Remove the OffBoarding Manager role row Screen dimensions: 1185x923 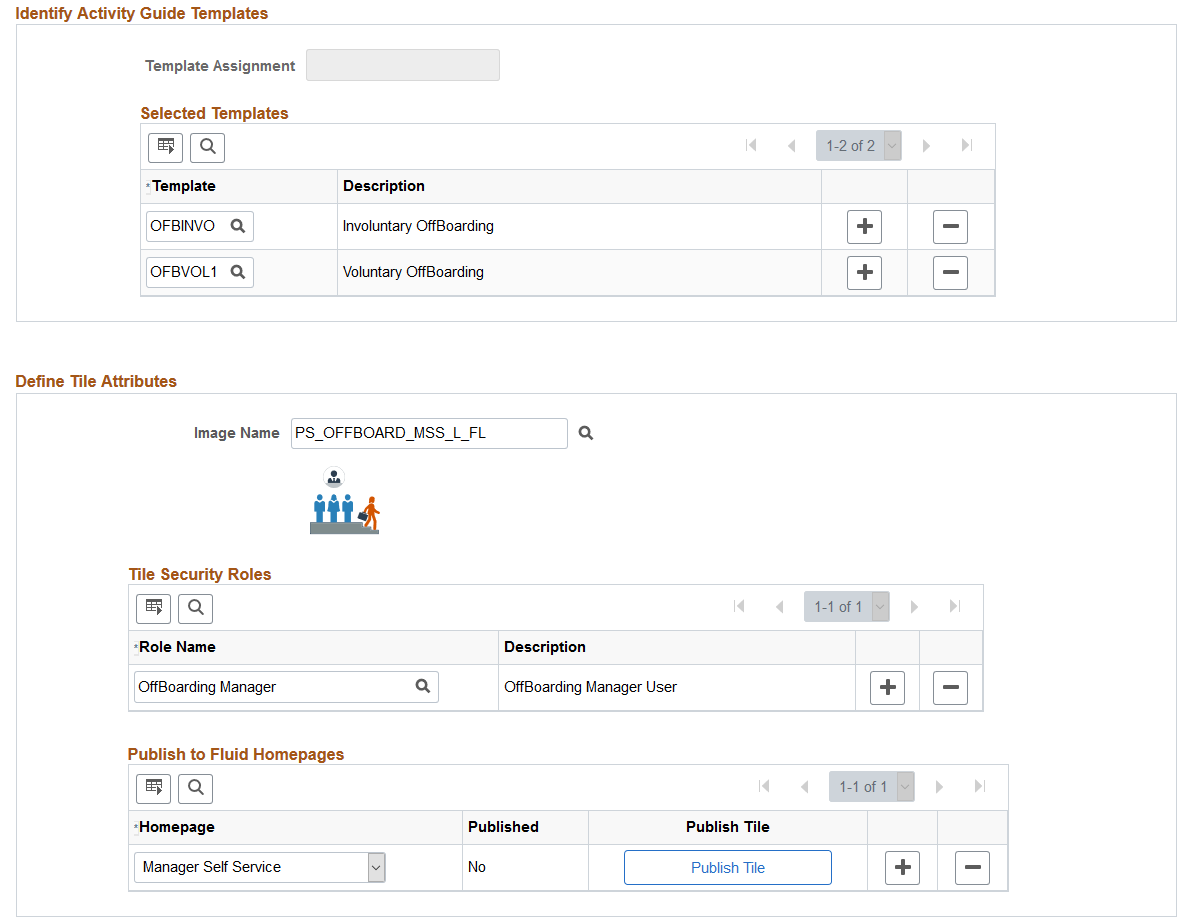[x=950, y=688]
